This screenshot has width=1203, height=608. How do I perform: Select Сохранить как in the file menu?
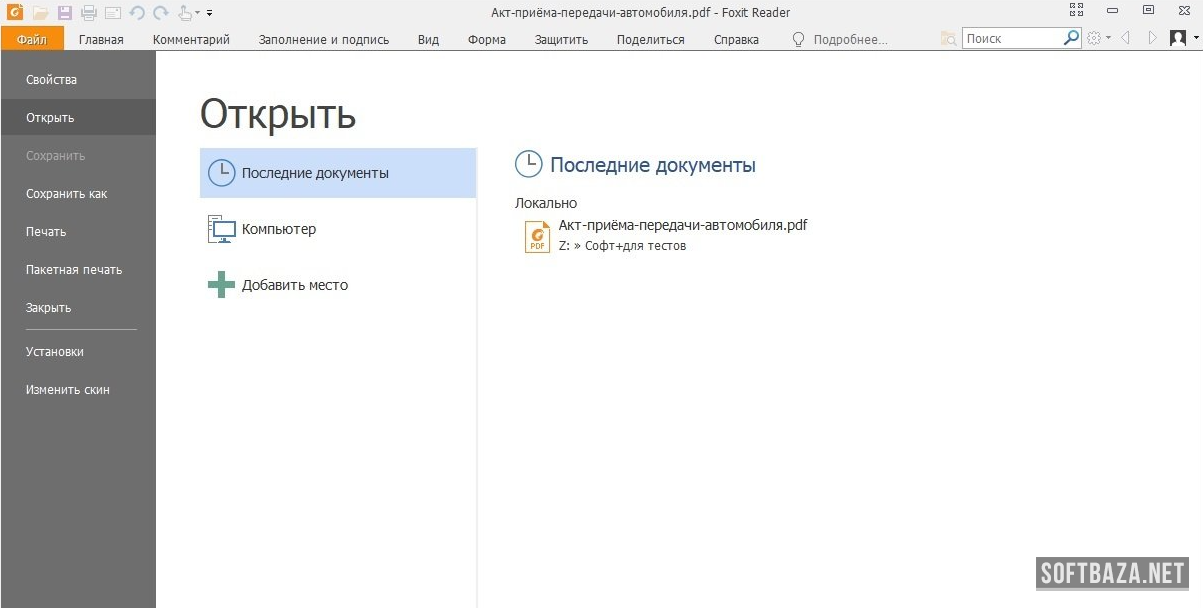pyautogui.click(x=66, y=194)
